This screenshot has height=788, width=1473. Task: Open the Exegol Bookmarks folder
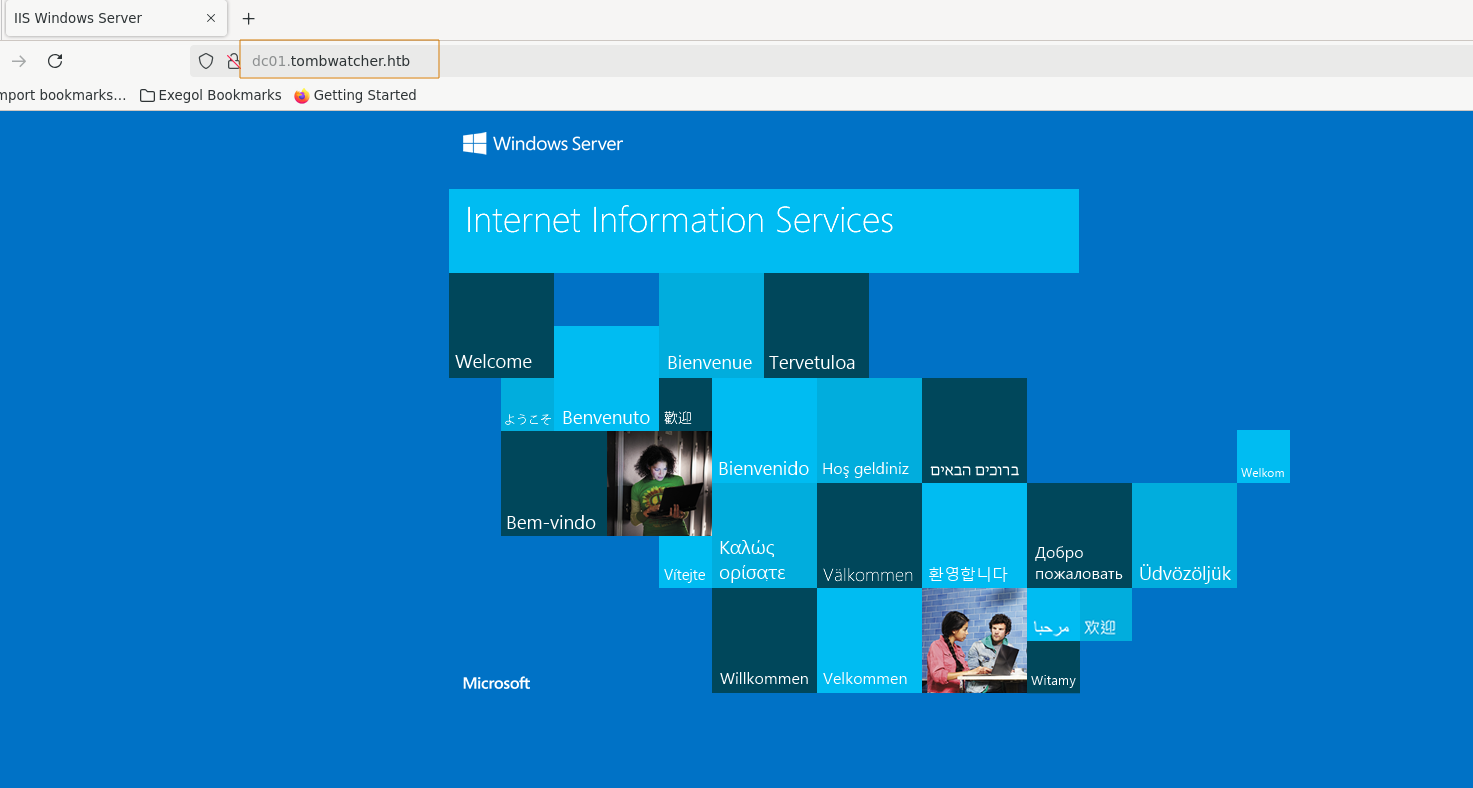[211, 95]
